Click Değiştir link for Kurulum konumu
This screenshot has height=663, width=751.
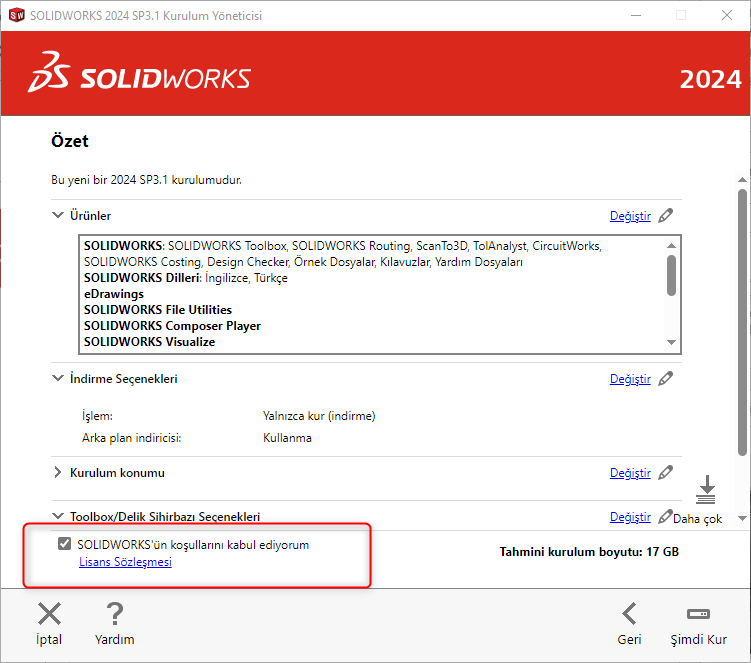pos(630,473)
